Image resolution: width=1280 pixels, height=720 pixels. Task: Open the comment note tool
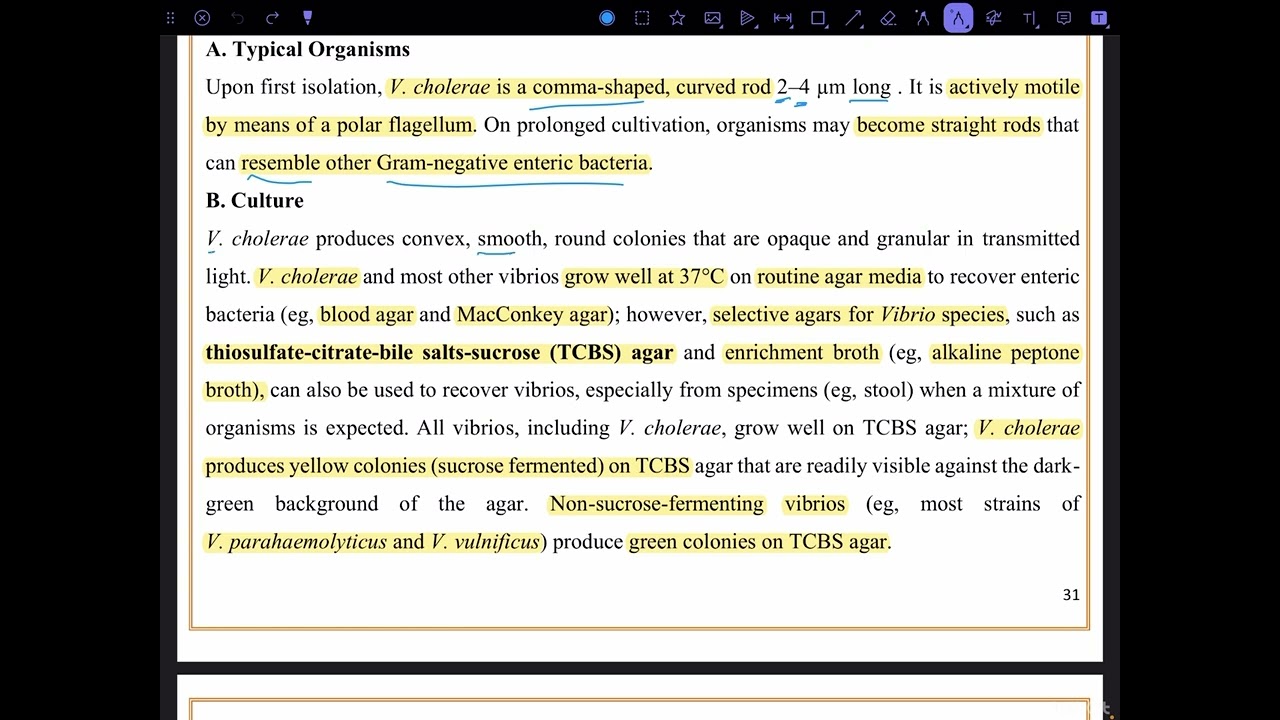(x=1064, y=18)
